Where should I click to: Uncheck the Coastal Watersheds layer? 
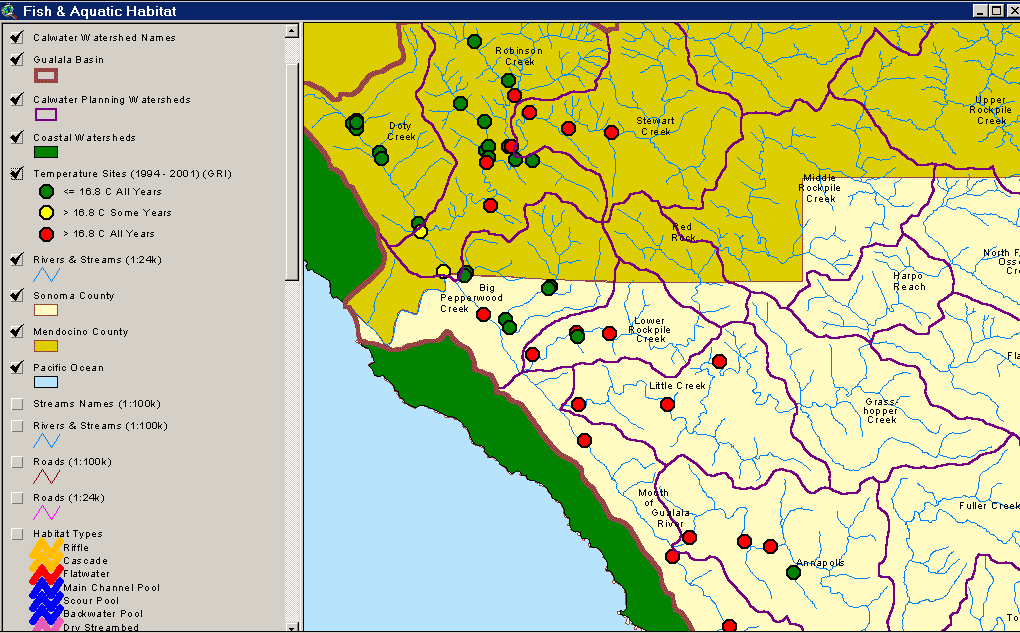pos(18,137)
